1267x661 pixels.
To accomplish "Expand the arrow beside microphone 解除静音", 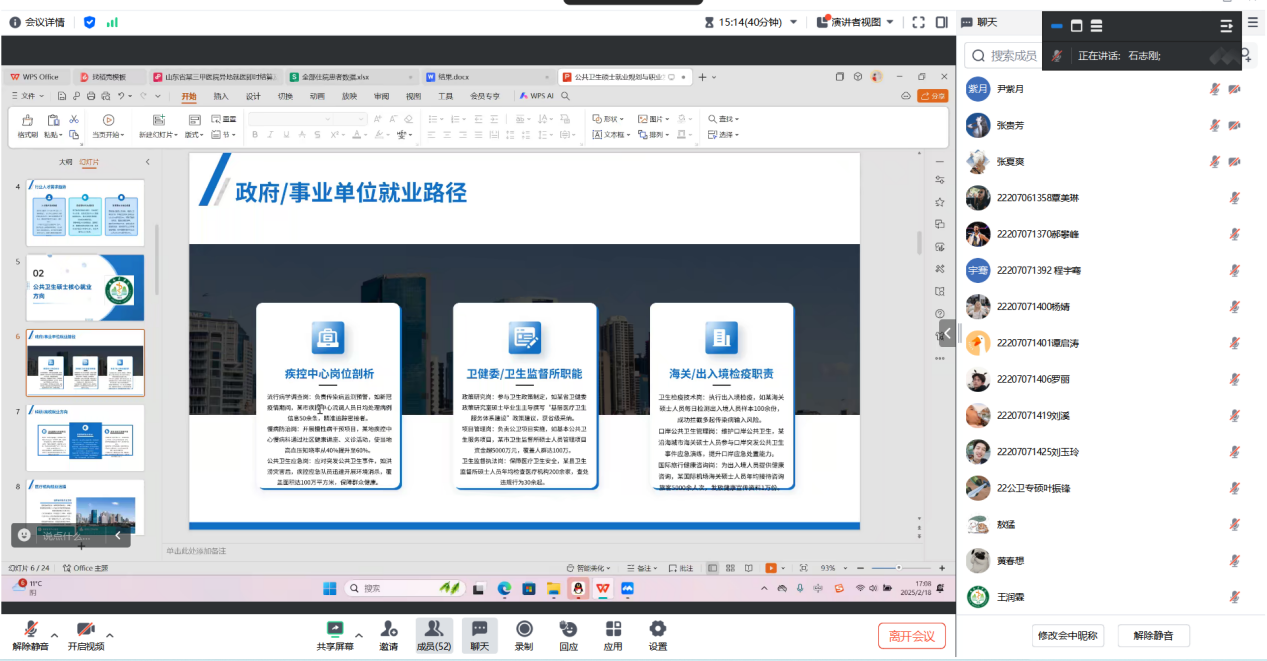I will (55, 634).
